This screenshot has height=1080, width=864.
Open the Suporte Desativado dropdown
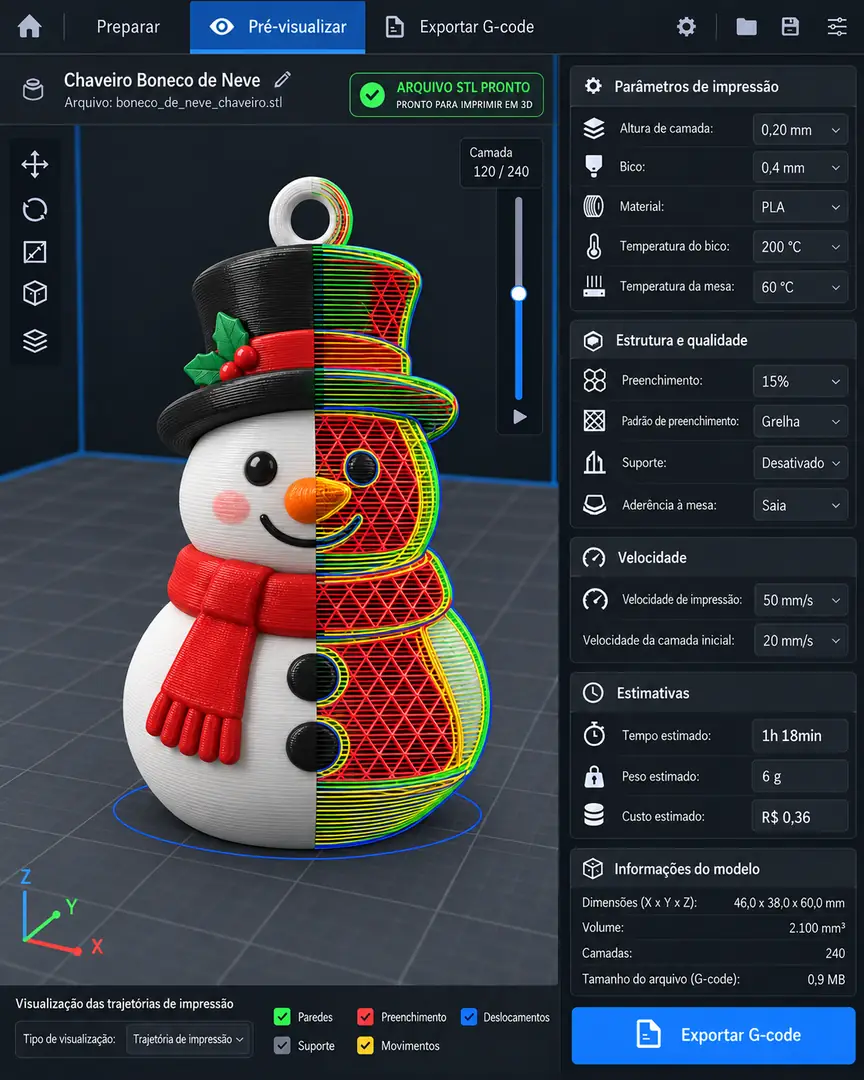coord(800,463)
